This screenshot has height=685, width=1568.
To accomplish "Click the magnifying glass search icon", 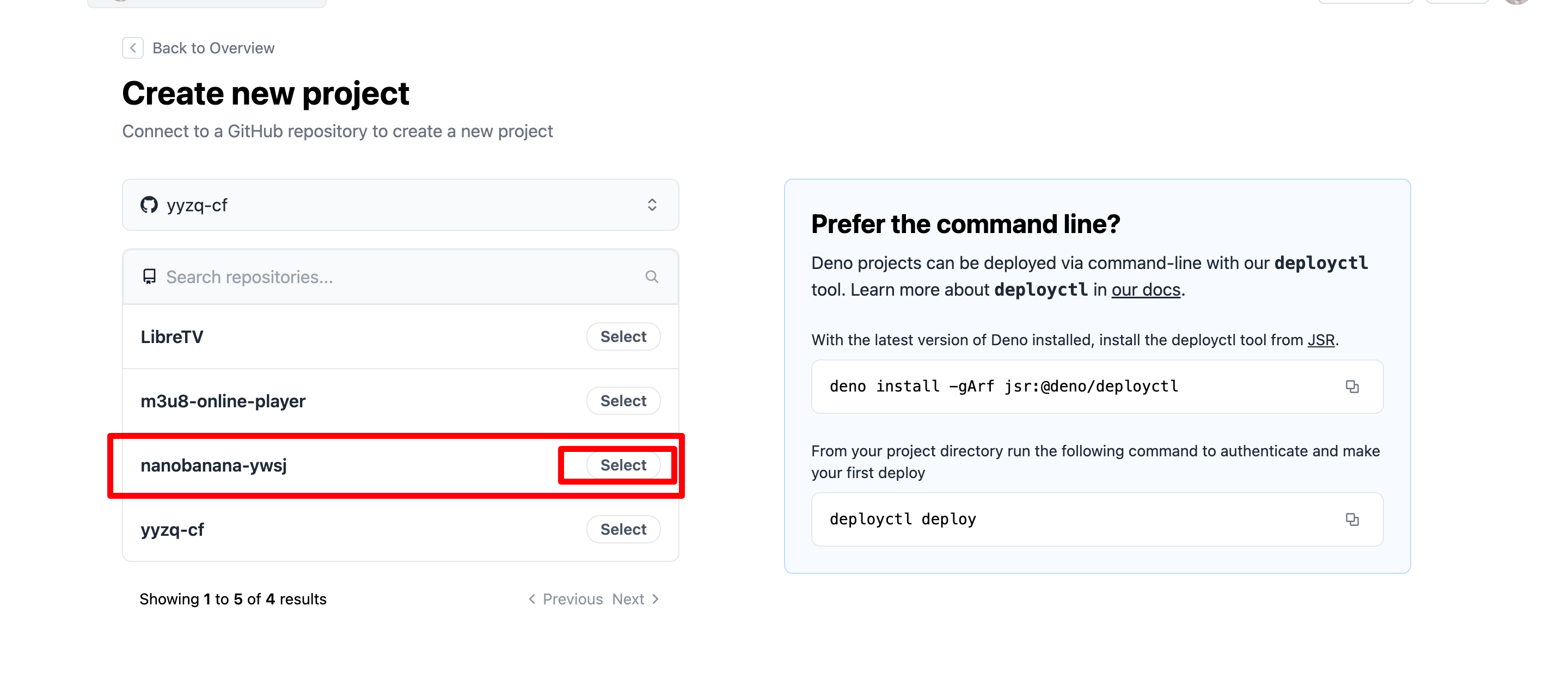I will click(651, 277).
